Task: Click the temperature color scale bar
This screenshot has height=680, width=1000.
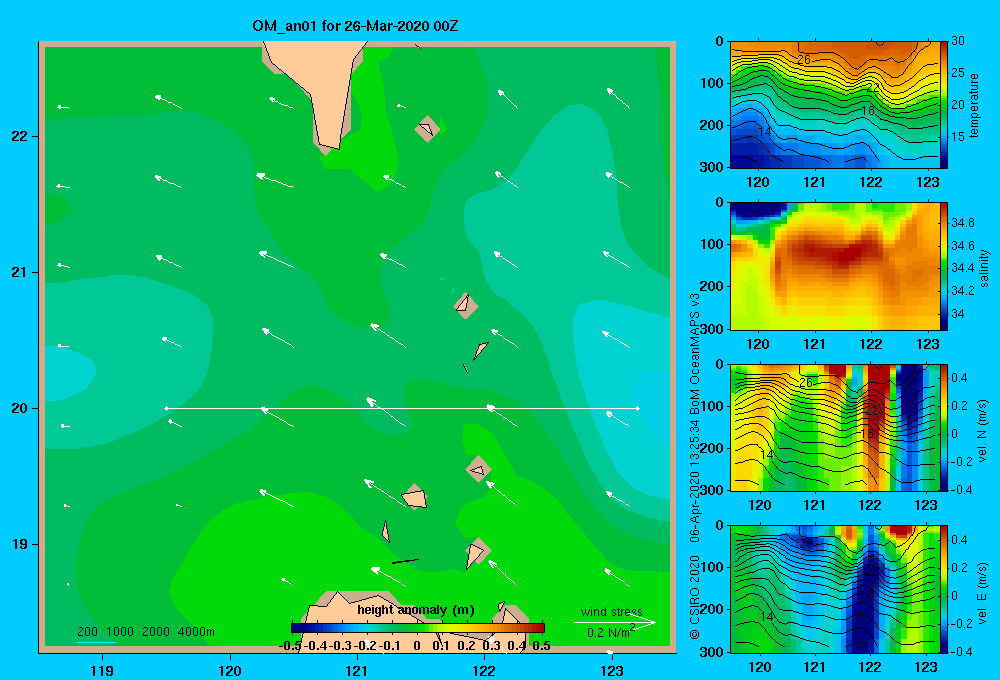Action: coord(944,105)
